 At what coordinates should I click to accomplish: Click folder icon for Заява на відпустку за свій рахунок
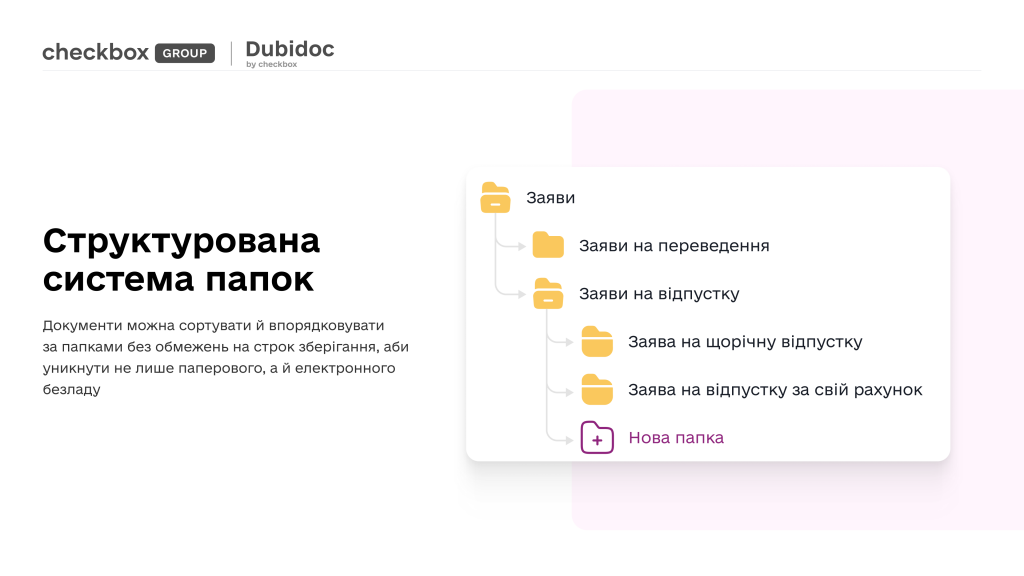pos(597,390)
